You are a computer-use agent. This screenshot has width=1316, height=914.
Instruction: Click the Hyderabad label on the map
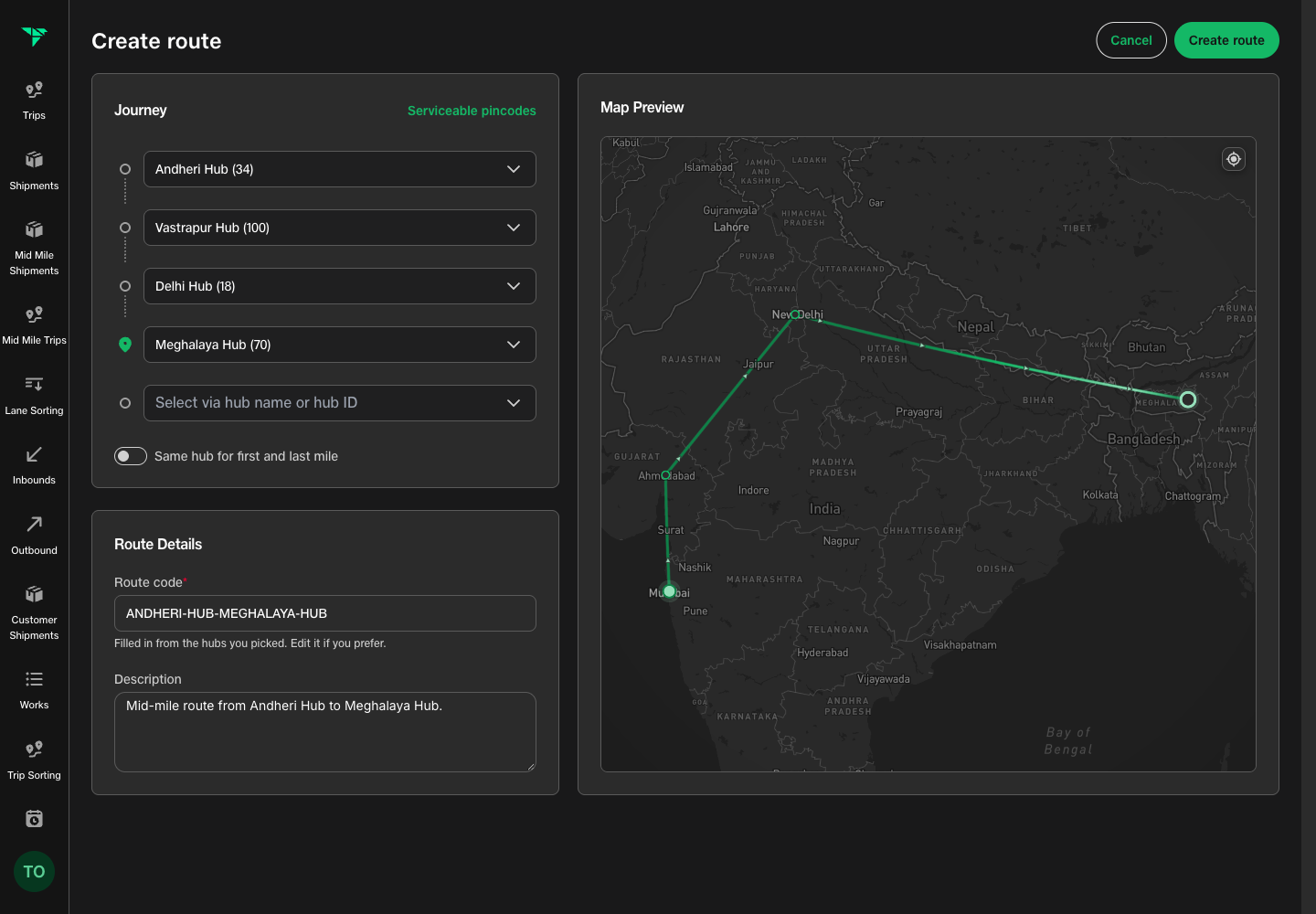pyautogui.click(x=822, y=653)
